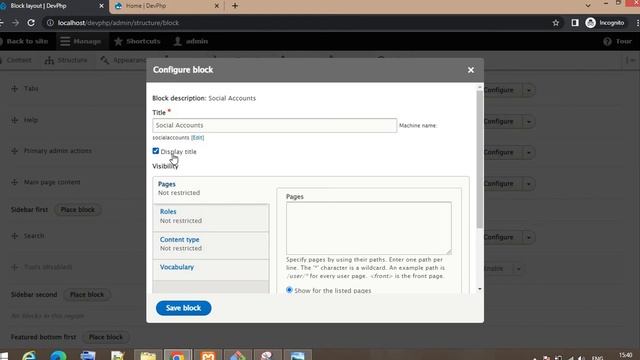Image resolution: width=640 pixels, height=360 pixels.
Task: Click Configure on the Search row
Action: click(499, 237)
